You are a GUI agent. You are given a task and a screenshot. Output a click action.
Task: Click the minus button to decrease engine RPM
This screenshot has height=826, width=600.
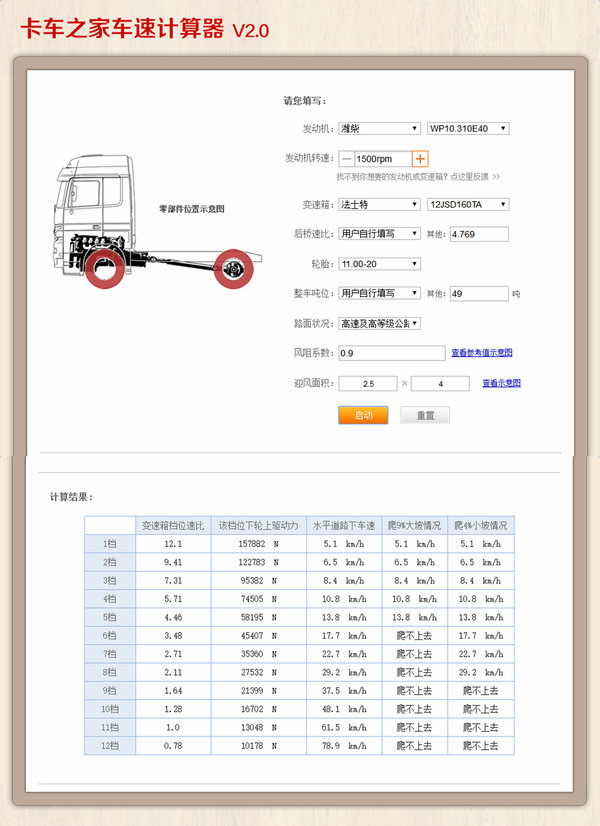click(346, 159)
